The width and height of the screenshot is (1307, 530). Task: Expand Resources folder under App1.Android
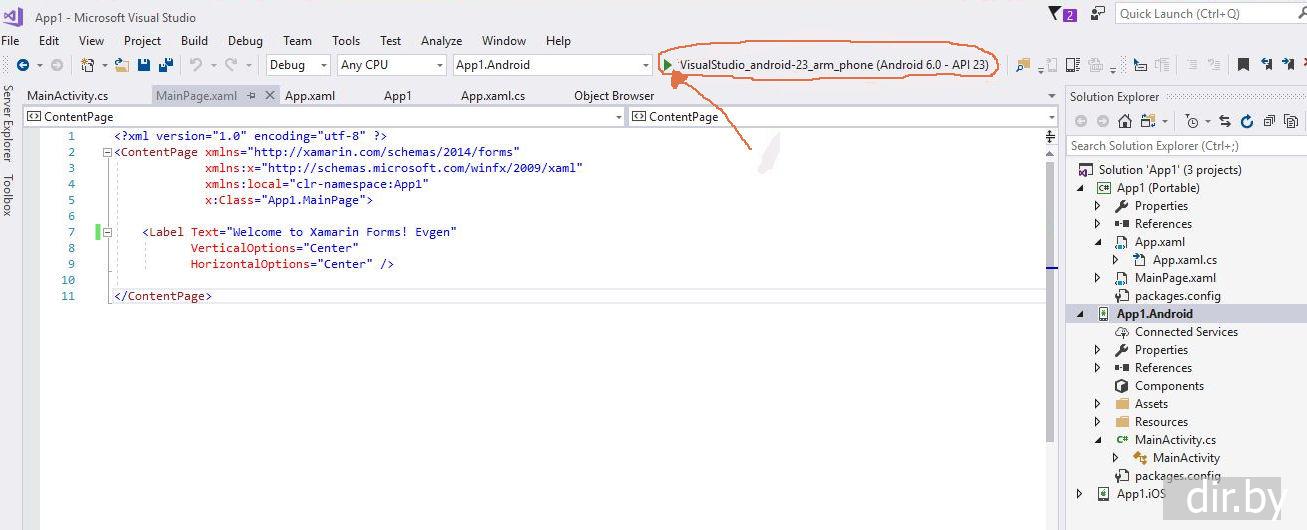pos(1097,422)
